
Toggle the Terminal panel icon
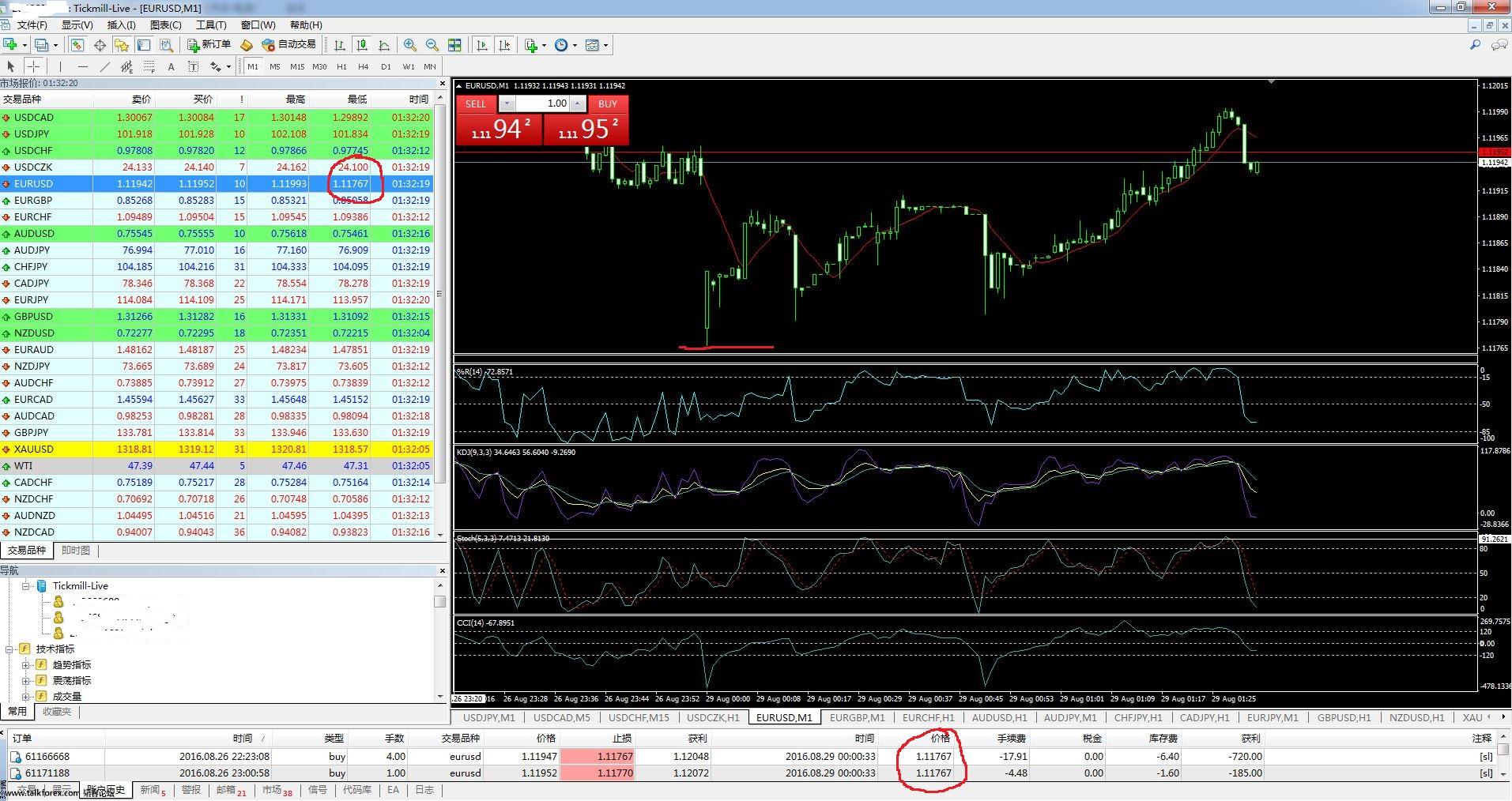coord(144,45)
